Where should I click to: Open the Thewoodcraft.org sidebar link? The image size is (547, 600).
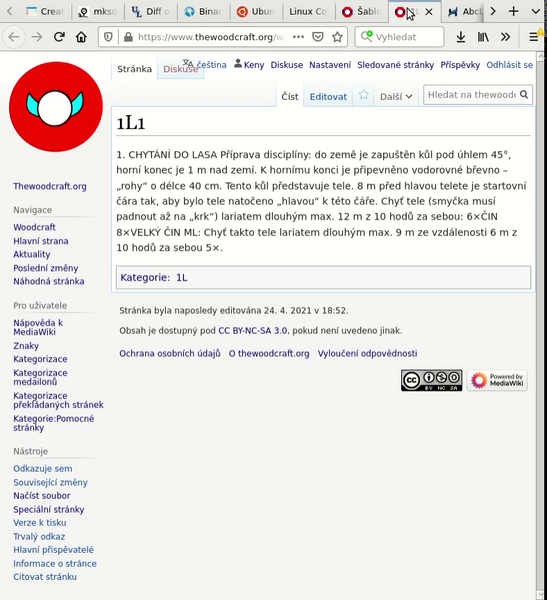point(50,186)
